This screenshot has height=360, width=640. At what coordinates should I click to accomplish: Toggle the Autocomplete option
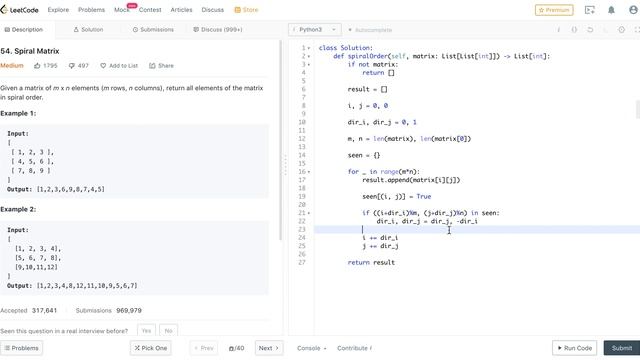(370, 30)
